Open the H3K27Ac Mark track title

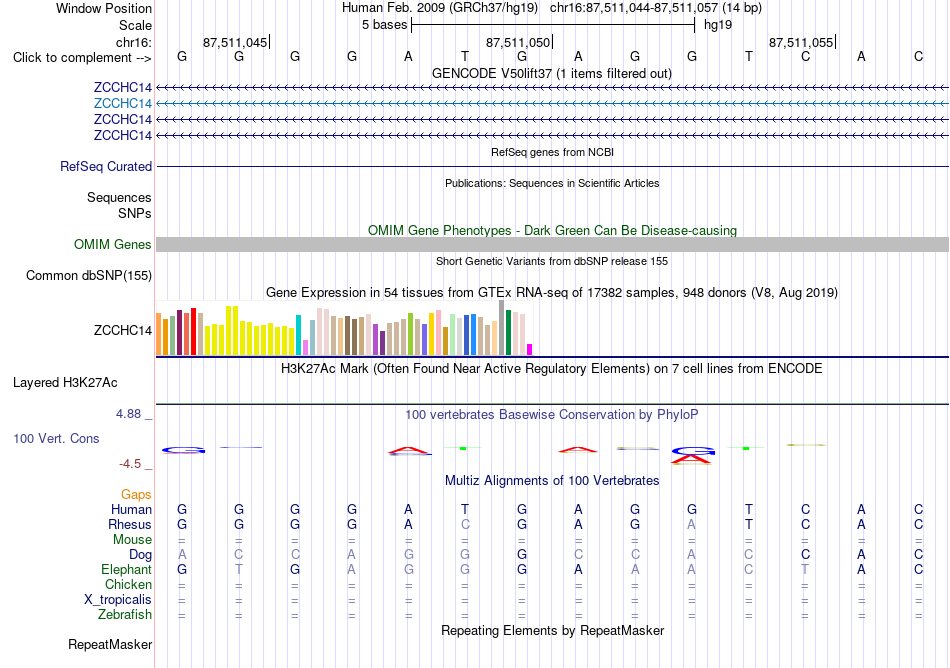[551, 369]
